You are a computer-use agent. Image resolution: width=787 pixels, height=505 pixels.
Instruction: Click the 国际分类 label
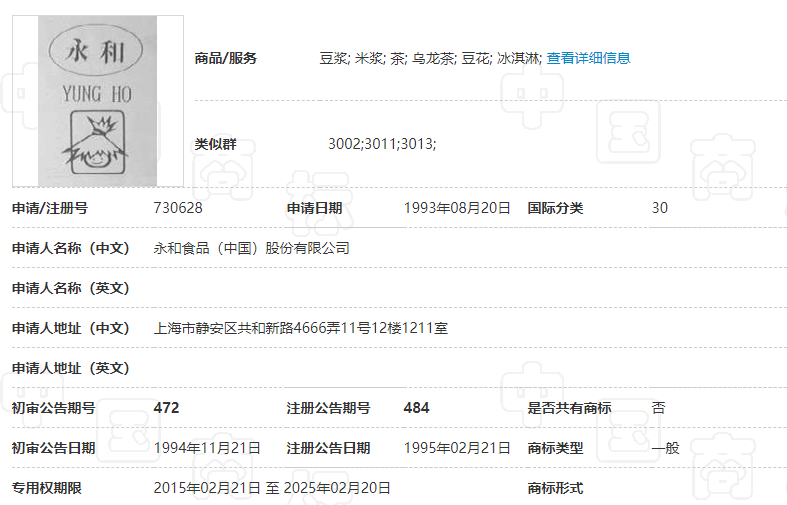555,208
